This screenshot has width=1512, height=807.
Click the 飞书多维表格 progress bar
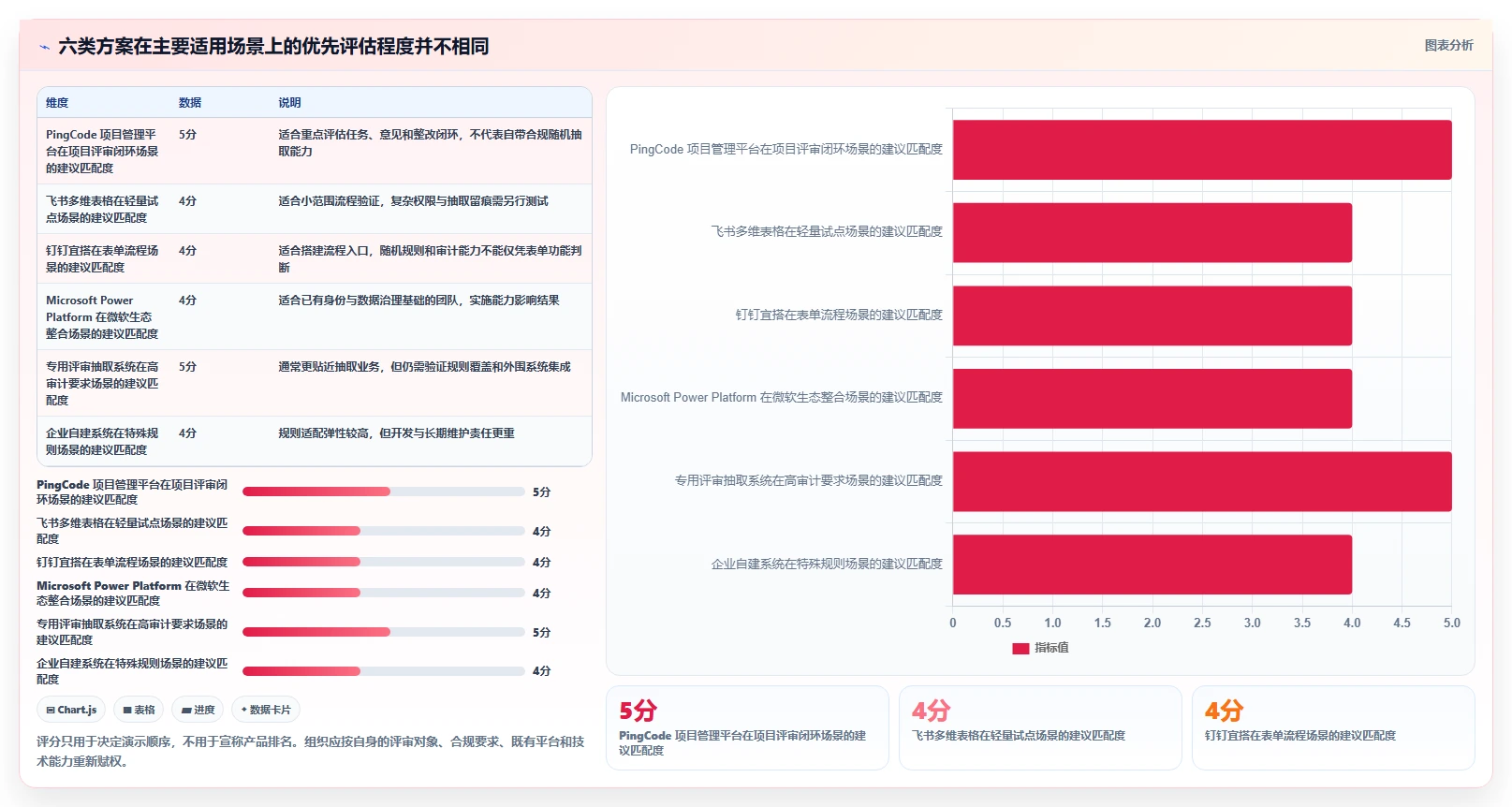(x=384, y=531)
